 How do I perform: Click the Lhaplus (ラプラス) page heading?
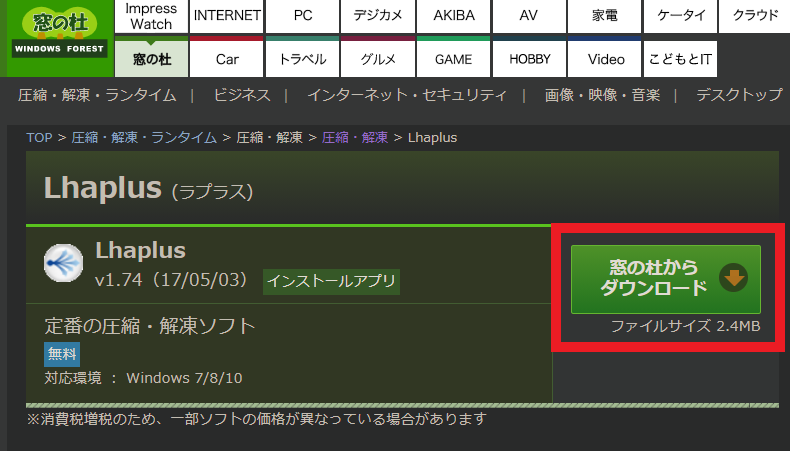149,188
